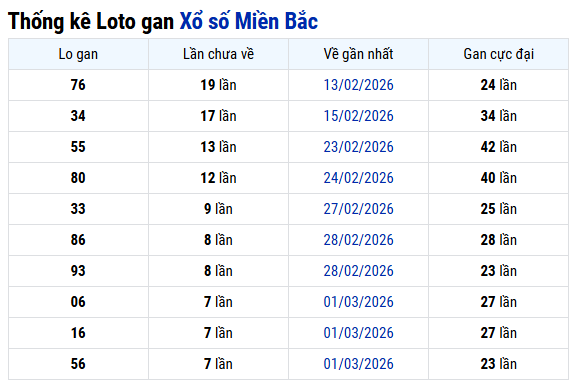Click the '9 lần' cell

click(x=218, y=209)
